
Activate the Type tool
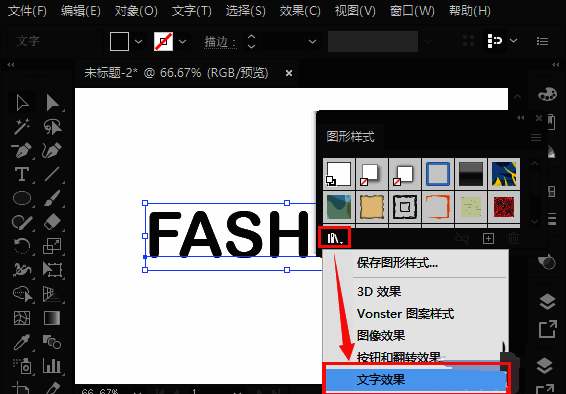22,174
